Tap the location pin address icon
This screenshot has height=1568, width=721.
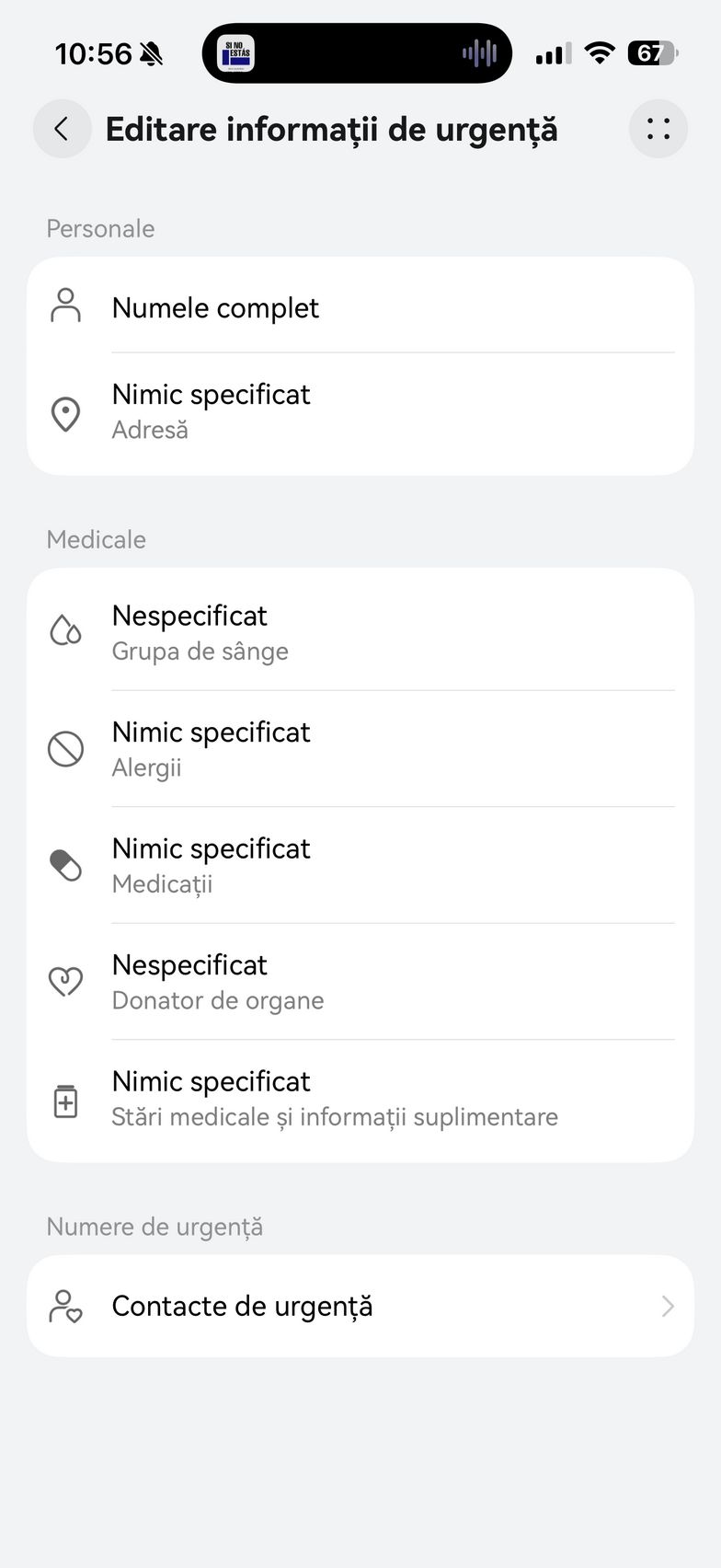(x=65, y=414)
